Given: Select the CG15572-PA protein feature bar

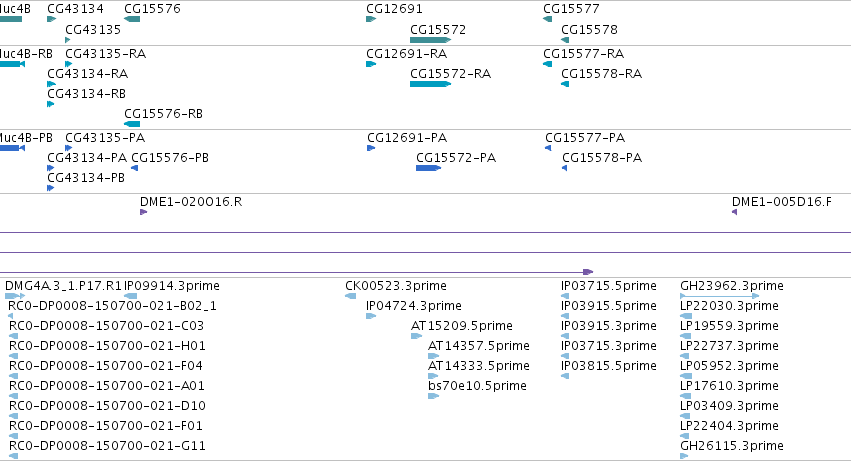Looking at the screenshot, I should (428, 168).
